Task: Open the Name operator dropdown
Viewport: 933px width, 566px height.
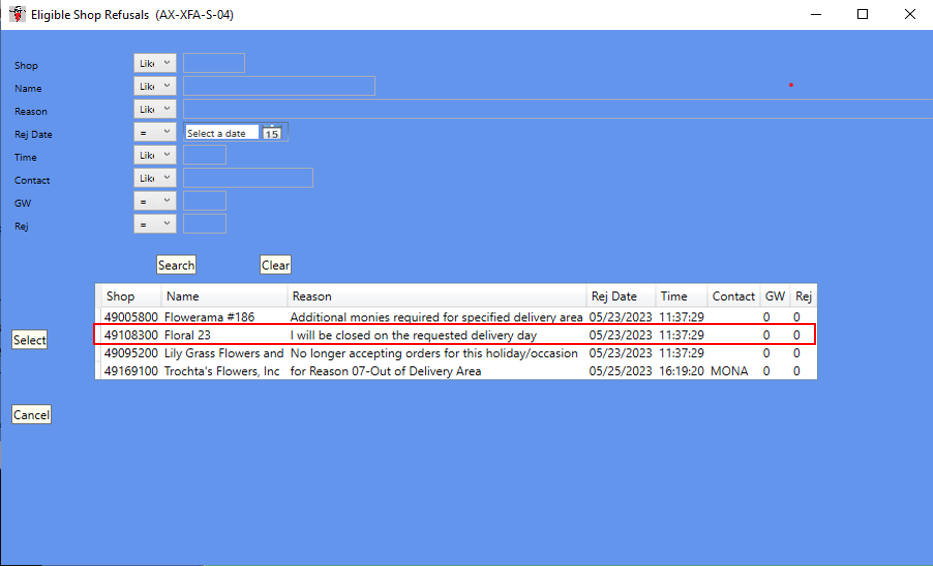Action: [155, 86]
